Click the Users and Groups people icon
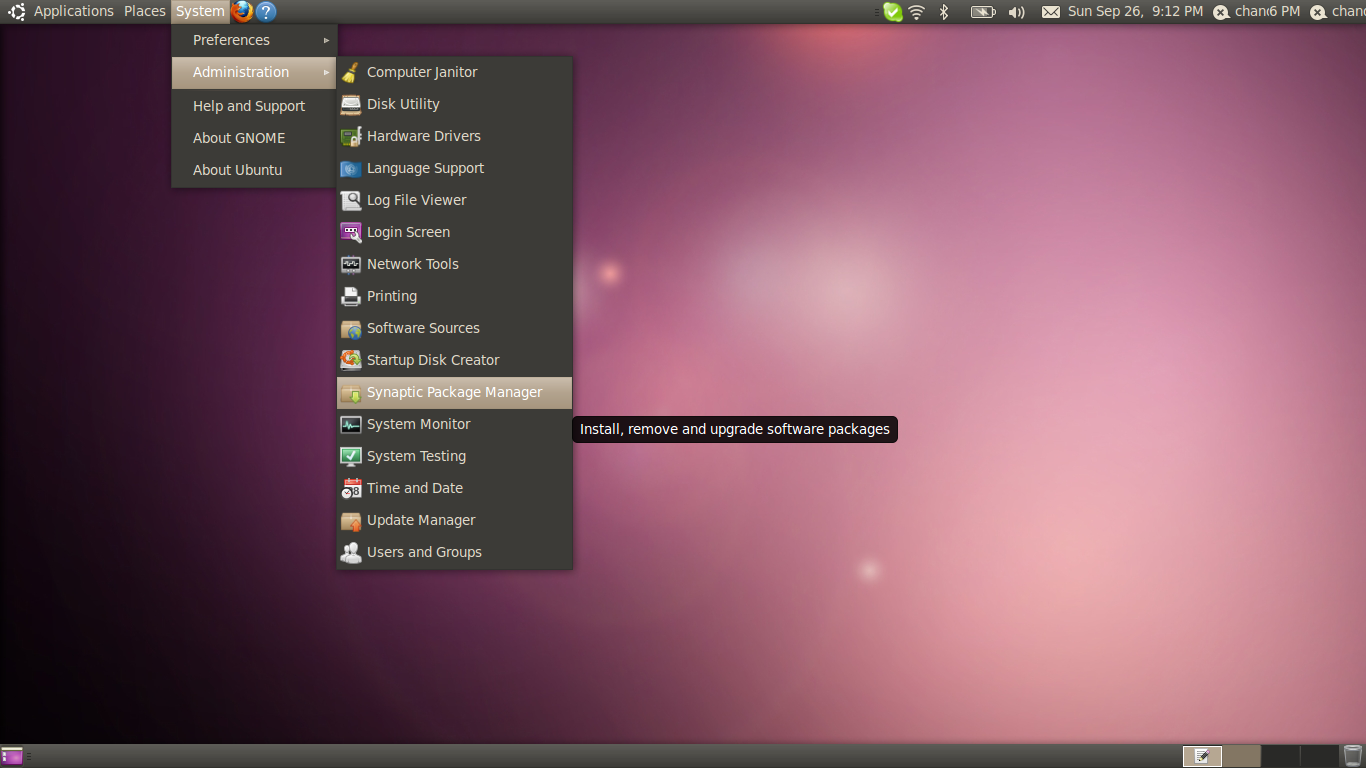This screenshot has height=768, width=1366. coord(350,552)
